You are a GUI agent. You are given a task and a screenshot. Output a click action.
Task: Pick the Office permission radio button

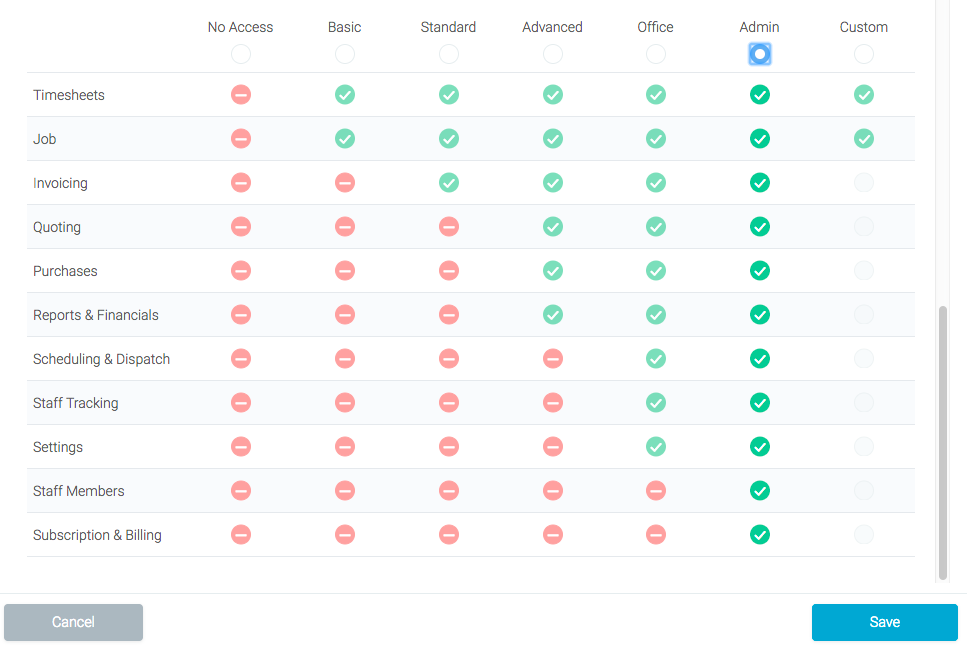[656, 54]
